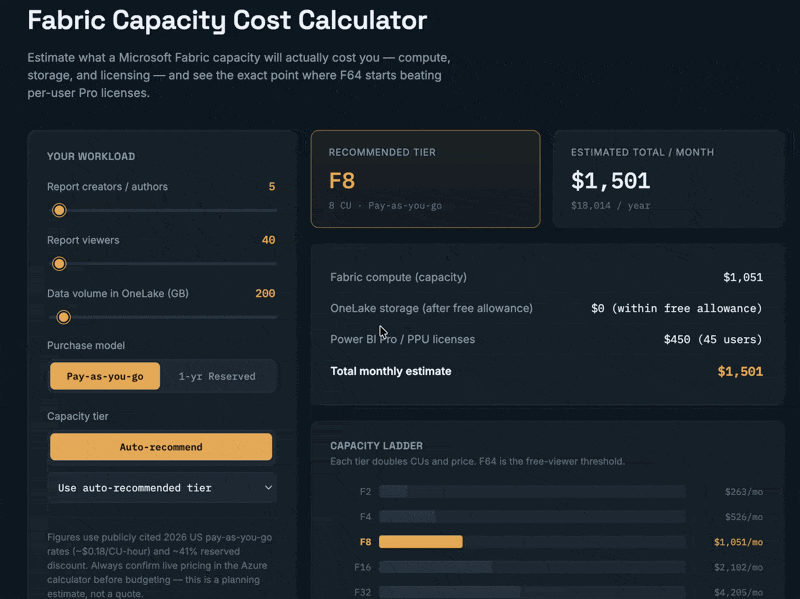Click the 'Power BI Pro / PPU licenses' label

click(403, 339)
